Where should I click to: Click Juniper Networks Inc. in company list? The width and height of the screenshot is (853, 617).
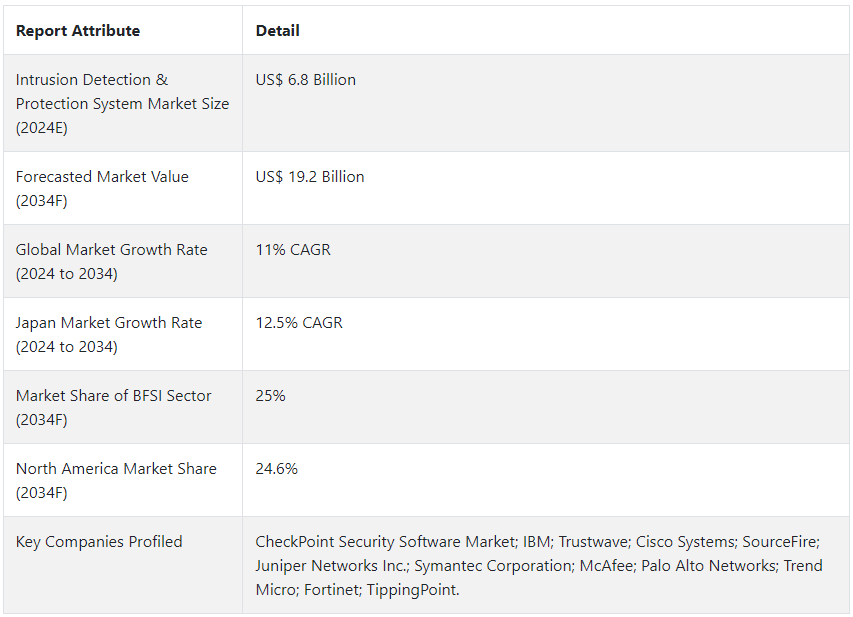point(332,566)
